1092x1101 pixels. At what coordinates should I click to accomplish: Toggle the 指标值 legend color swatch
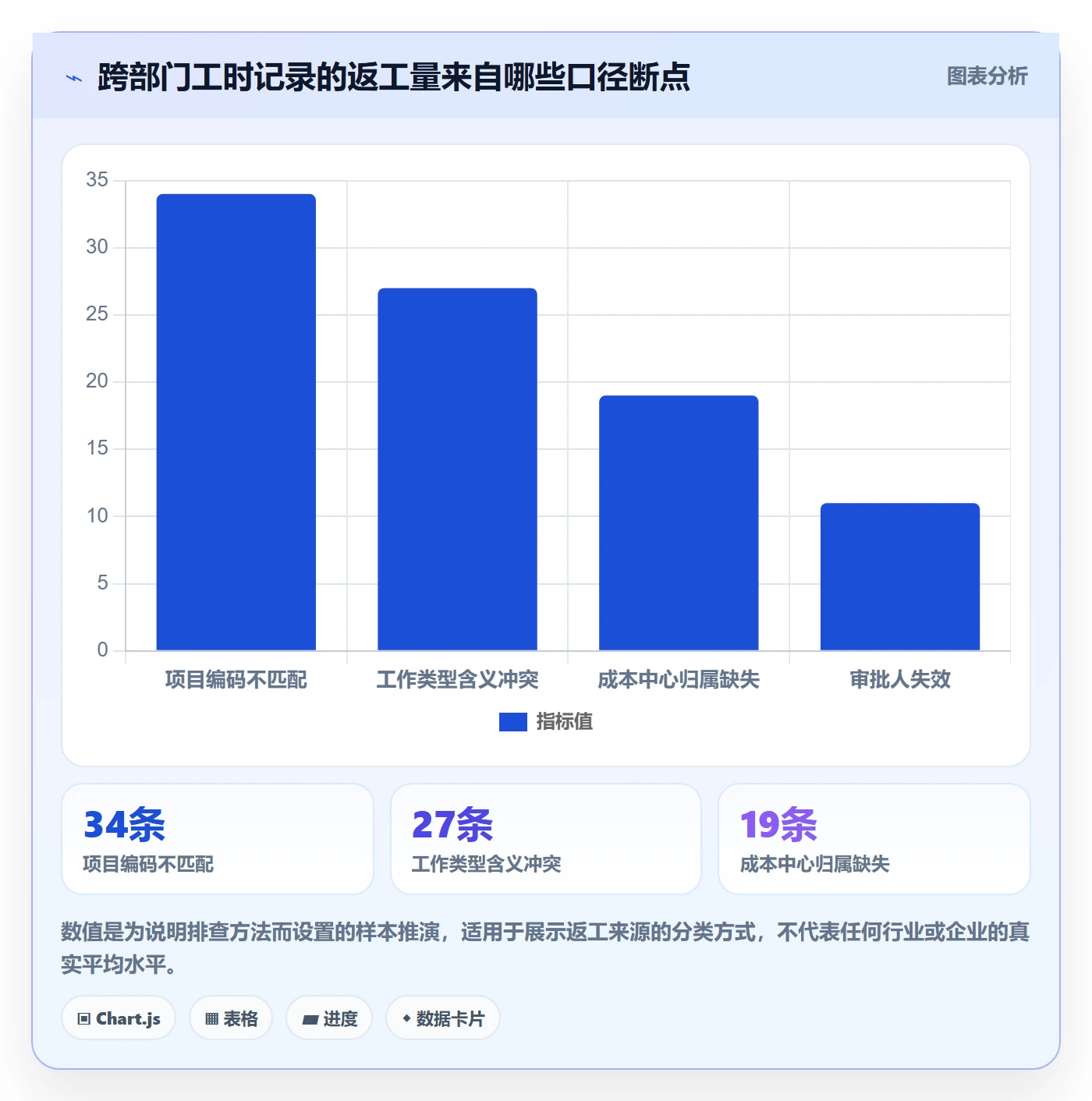click(512, 722)
